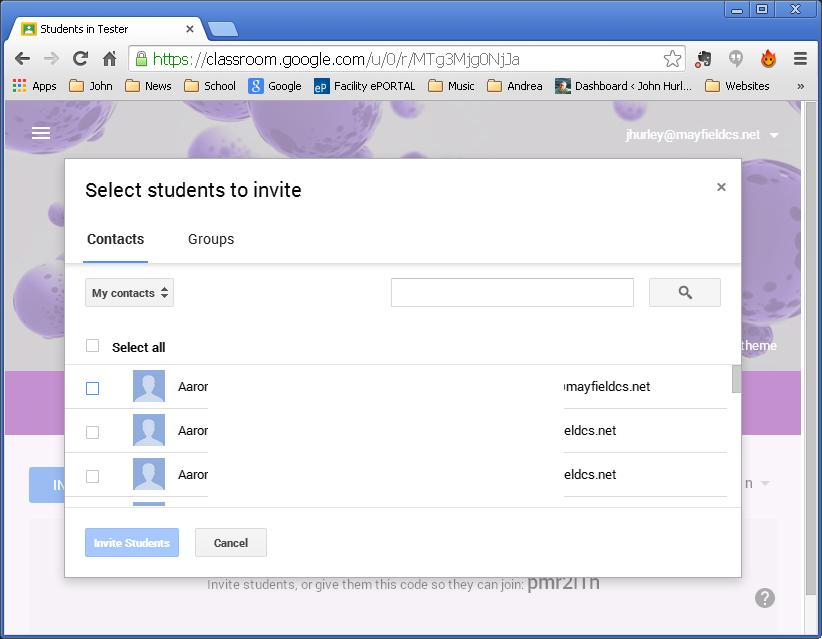
Task: Expand the My contacts dropdown
Action: pos(129,293)
